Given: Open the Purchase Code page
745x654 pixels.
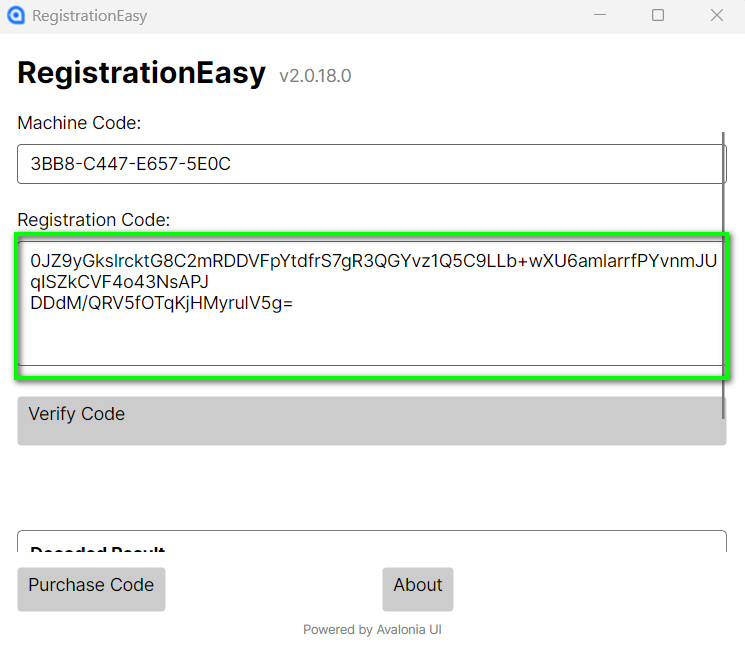Looking at the screenshot, I should [91, 588].
